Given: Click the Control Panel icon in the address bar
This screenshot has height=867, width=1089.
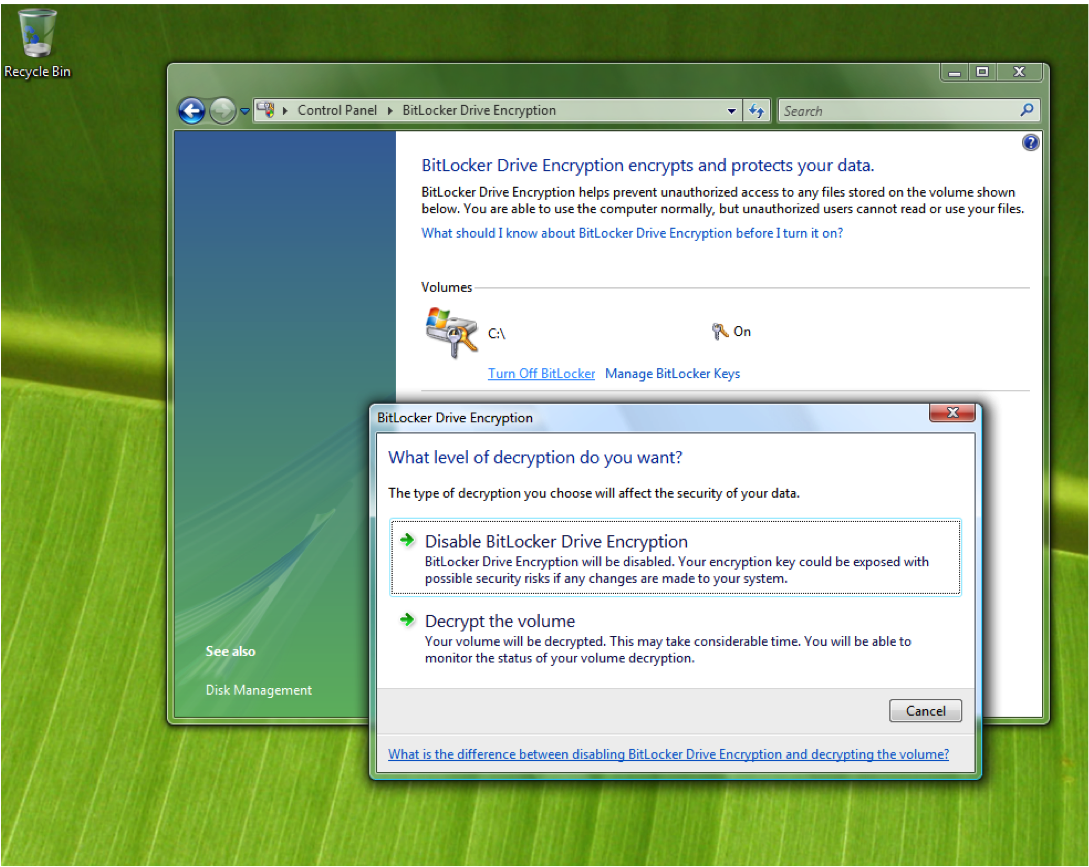Looking at the screenshot, I should coord(266,110).
